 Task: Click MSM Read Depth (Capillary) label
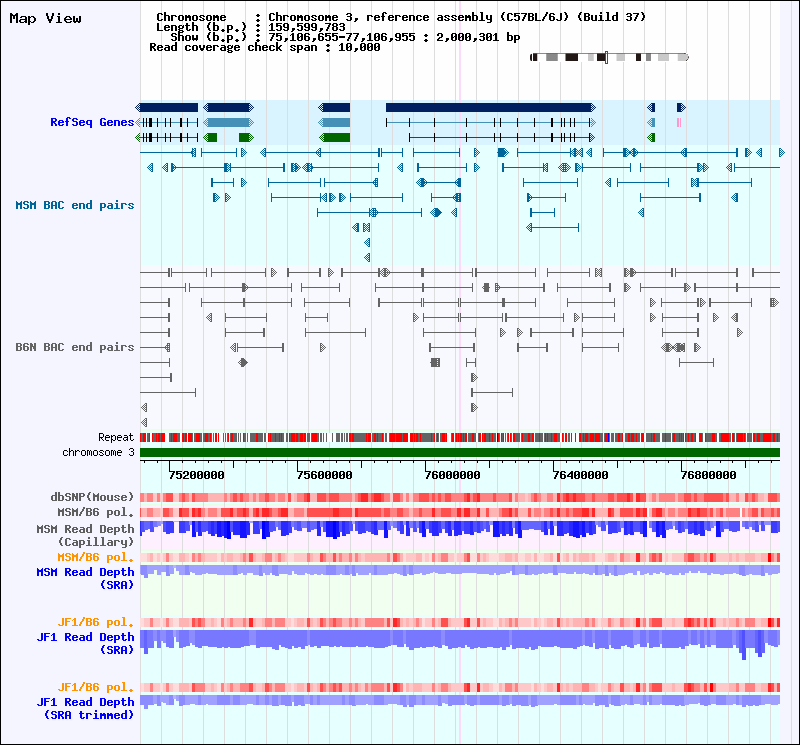coord(85,535)
